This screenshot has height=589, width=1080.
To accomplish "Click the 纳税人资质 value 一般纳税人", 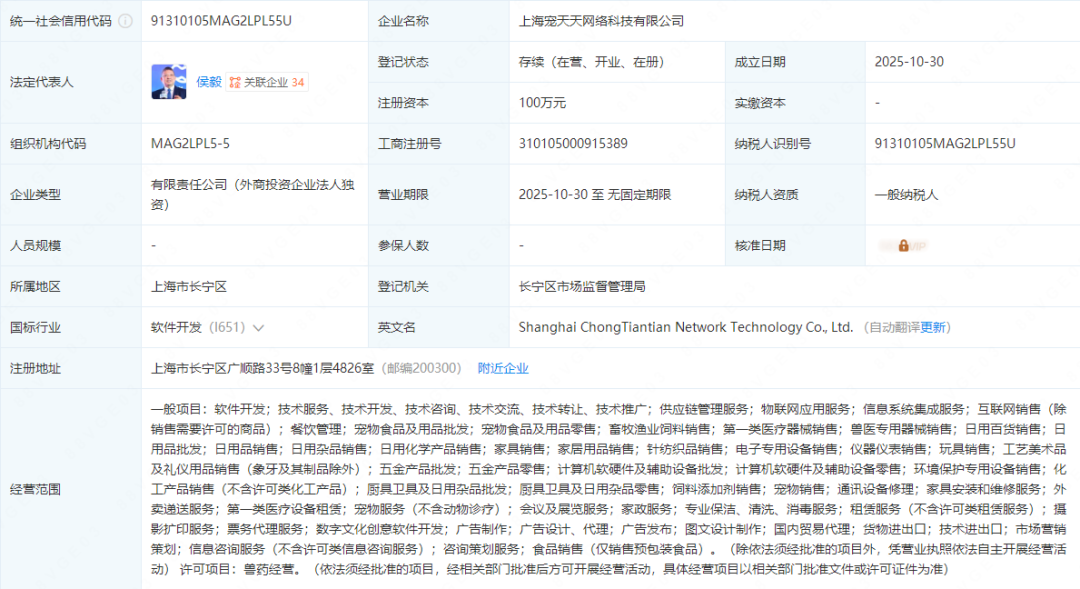I will tap(906, 195).
